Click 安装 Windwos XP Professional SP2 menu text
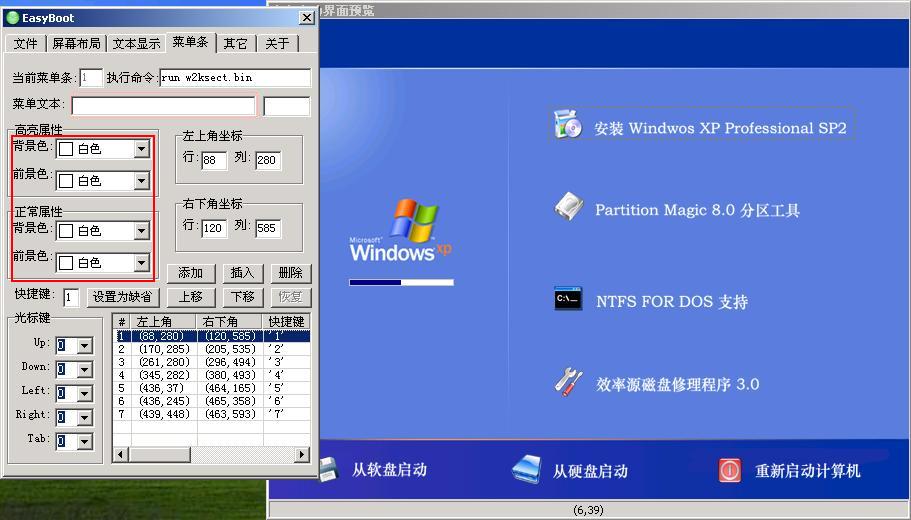Screen dimensions: 911x520 (x=720, y=128)
